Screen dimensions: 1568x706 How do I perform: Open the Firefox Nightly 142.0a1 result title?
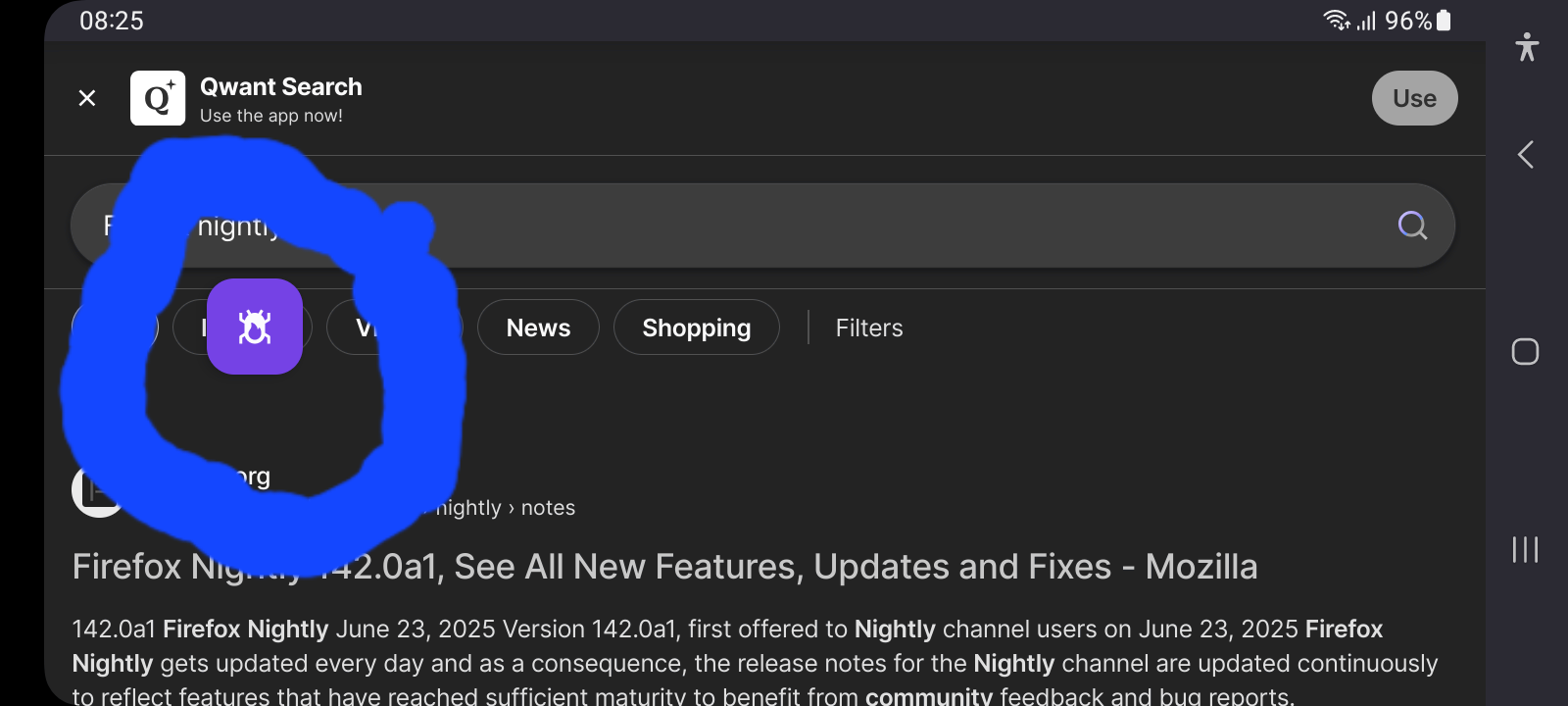pos(664,567)
